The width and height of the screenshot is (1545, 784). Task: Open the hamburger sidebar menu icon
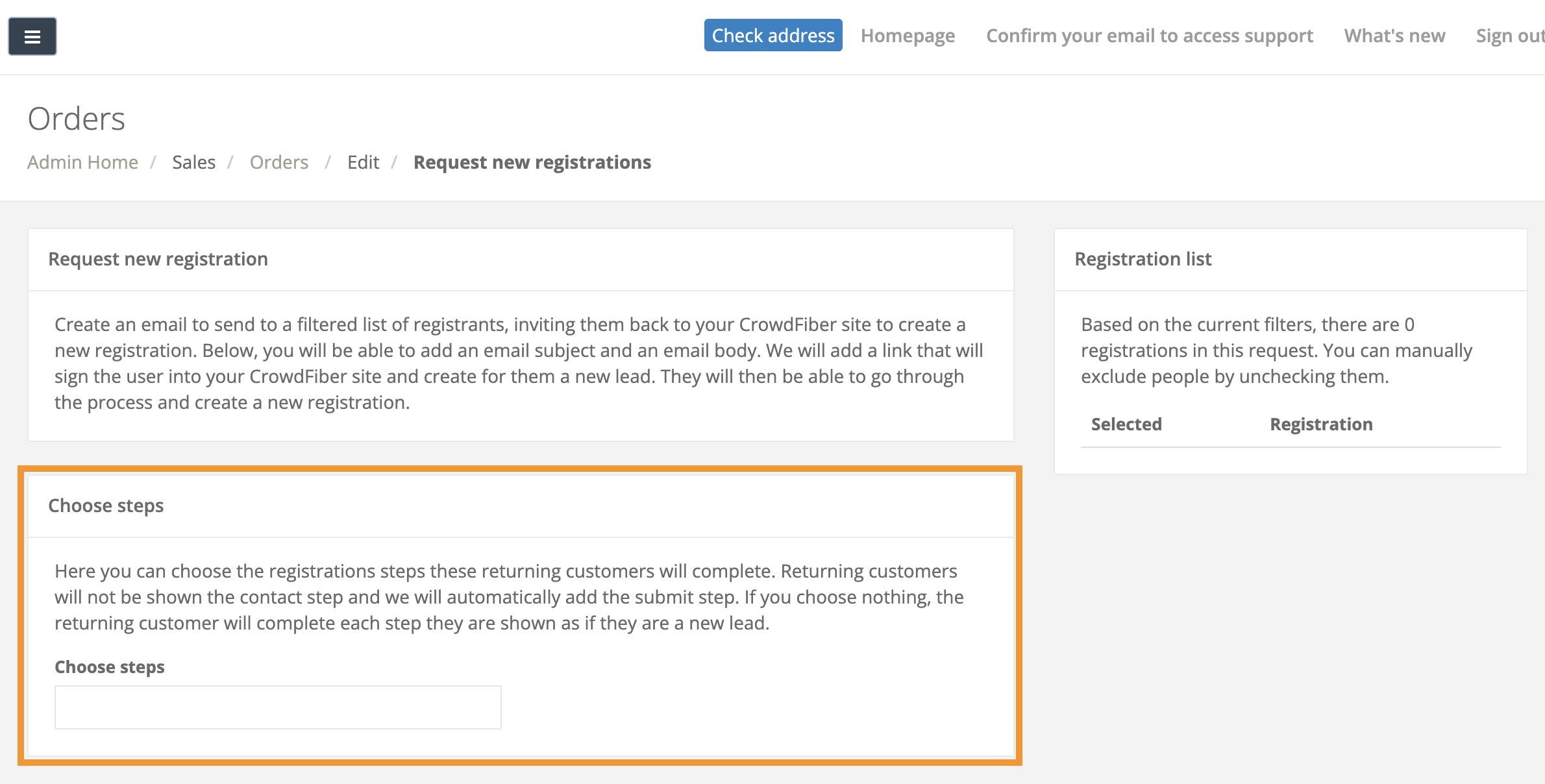pos(32,36)
